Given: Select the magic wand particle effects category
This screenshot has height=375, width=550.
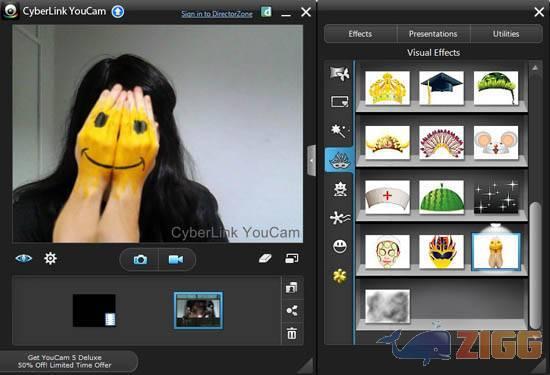Looking at the screenshot, I should click(339, 130).
